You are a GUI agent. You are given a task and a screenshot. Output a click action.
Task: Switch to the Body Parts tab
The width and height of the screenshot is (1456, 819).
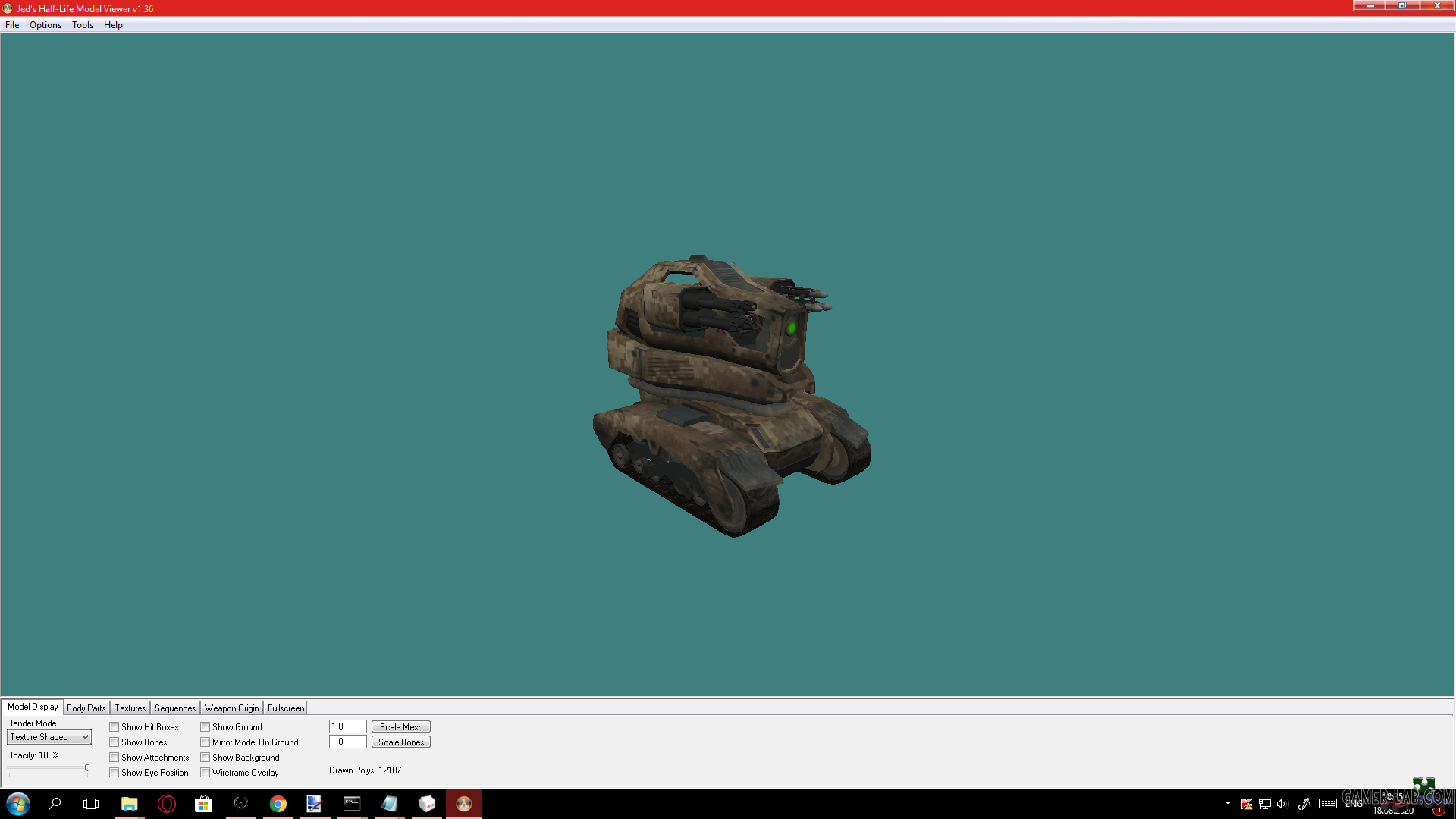point(86,708)
